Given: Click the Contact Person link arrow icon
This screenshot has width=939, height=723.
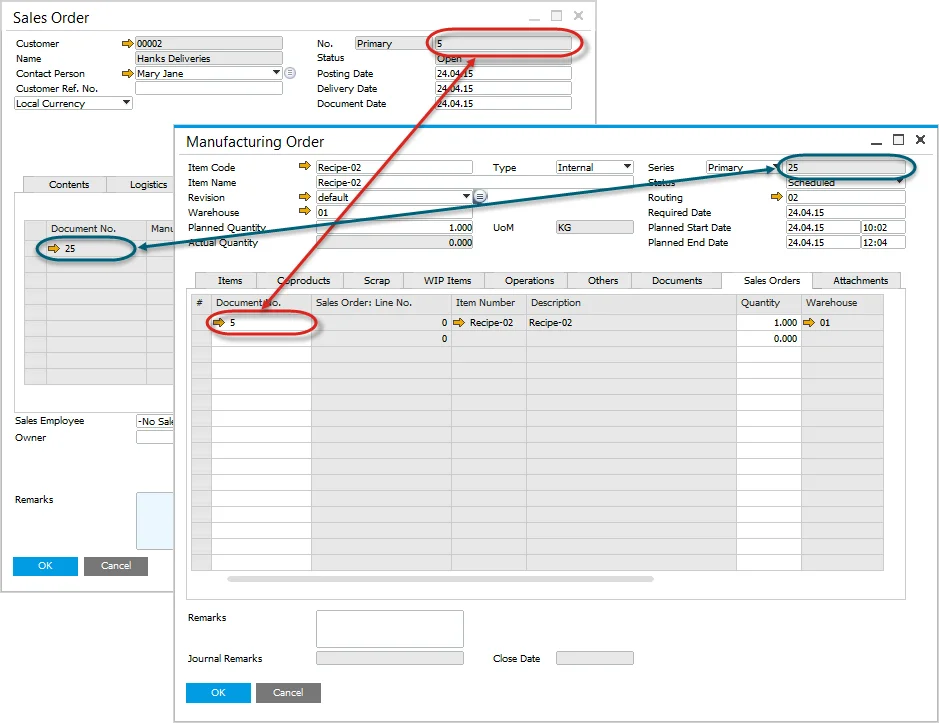Looking at the screenshot, I should tap(127, 74).
